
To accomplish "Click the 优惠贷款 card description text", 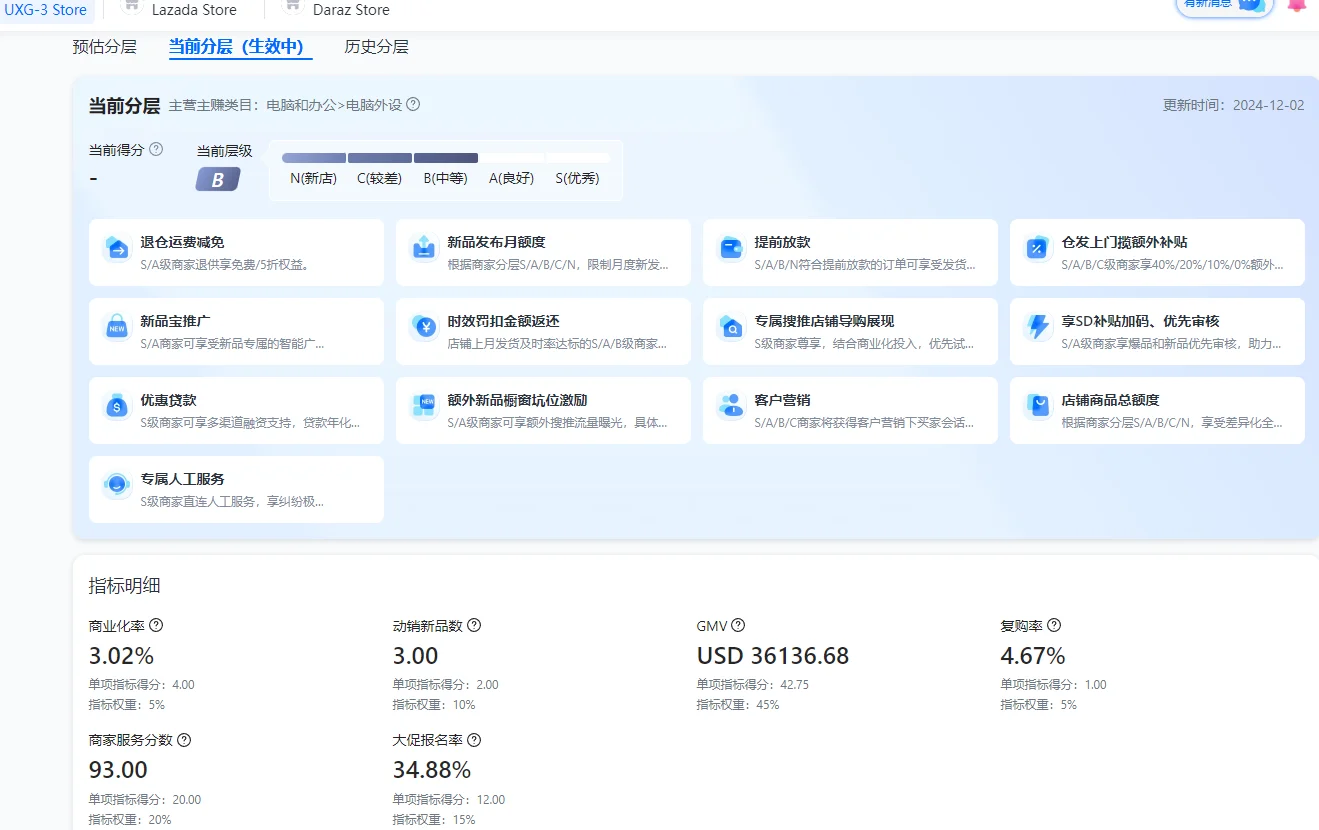I will [250, 423].
